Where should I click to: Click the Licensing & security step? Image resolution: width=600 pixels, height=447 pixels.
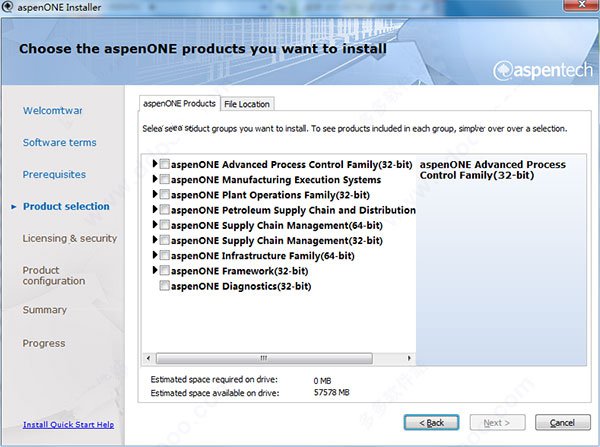tap(70, 238)
